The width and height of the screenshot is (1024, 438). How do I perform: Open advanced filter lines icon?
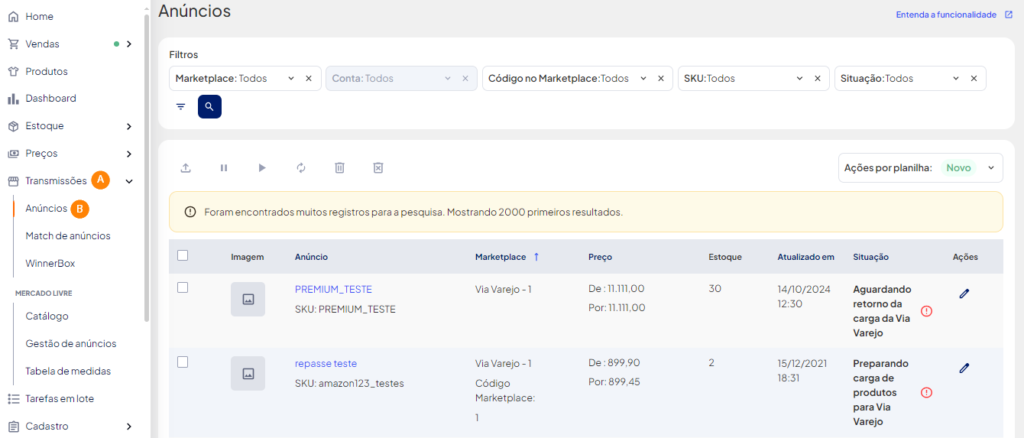181,106
